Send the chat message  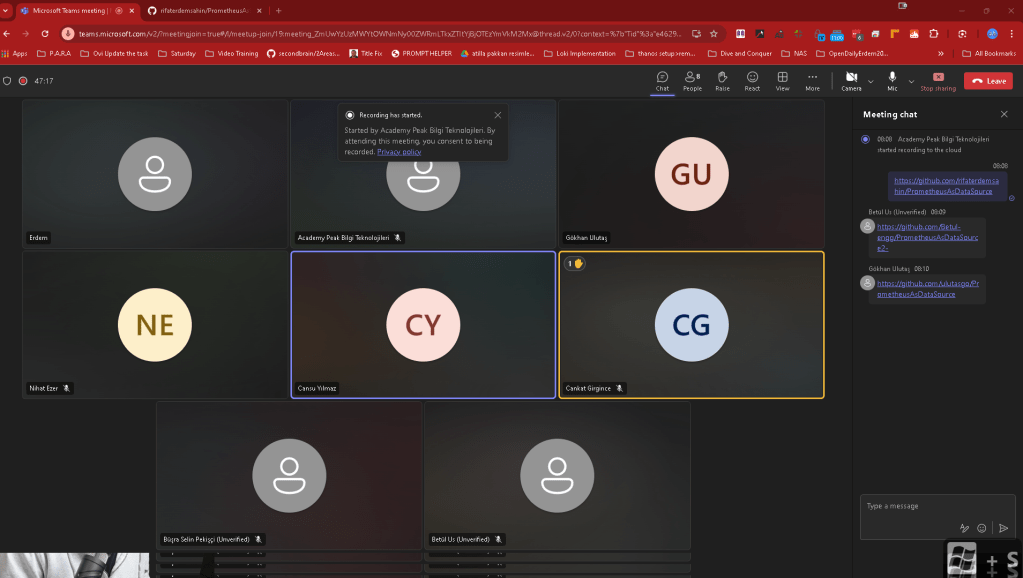tap(1003, 528)
